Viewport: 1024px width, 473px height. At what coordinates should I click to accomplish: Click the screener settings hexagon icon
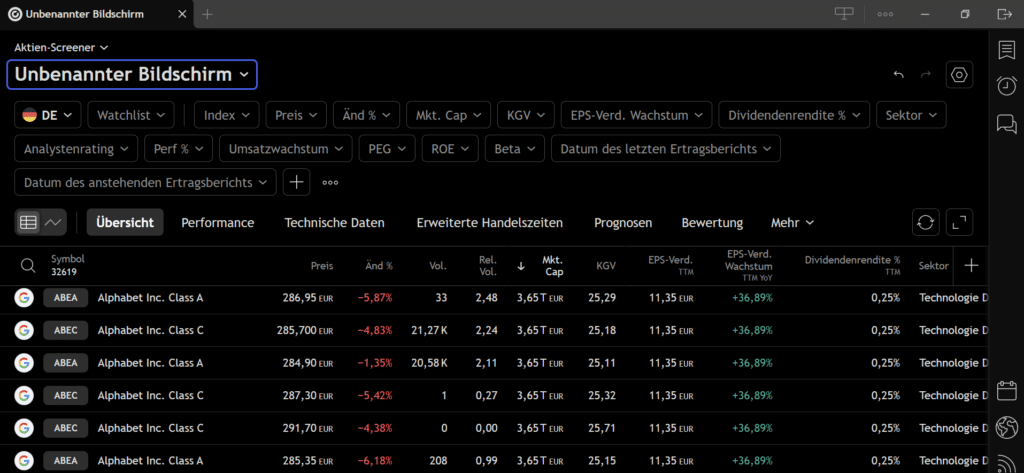[x=959, y=74]
